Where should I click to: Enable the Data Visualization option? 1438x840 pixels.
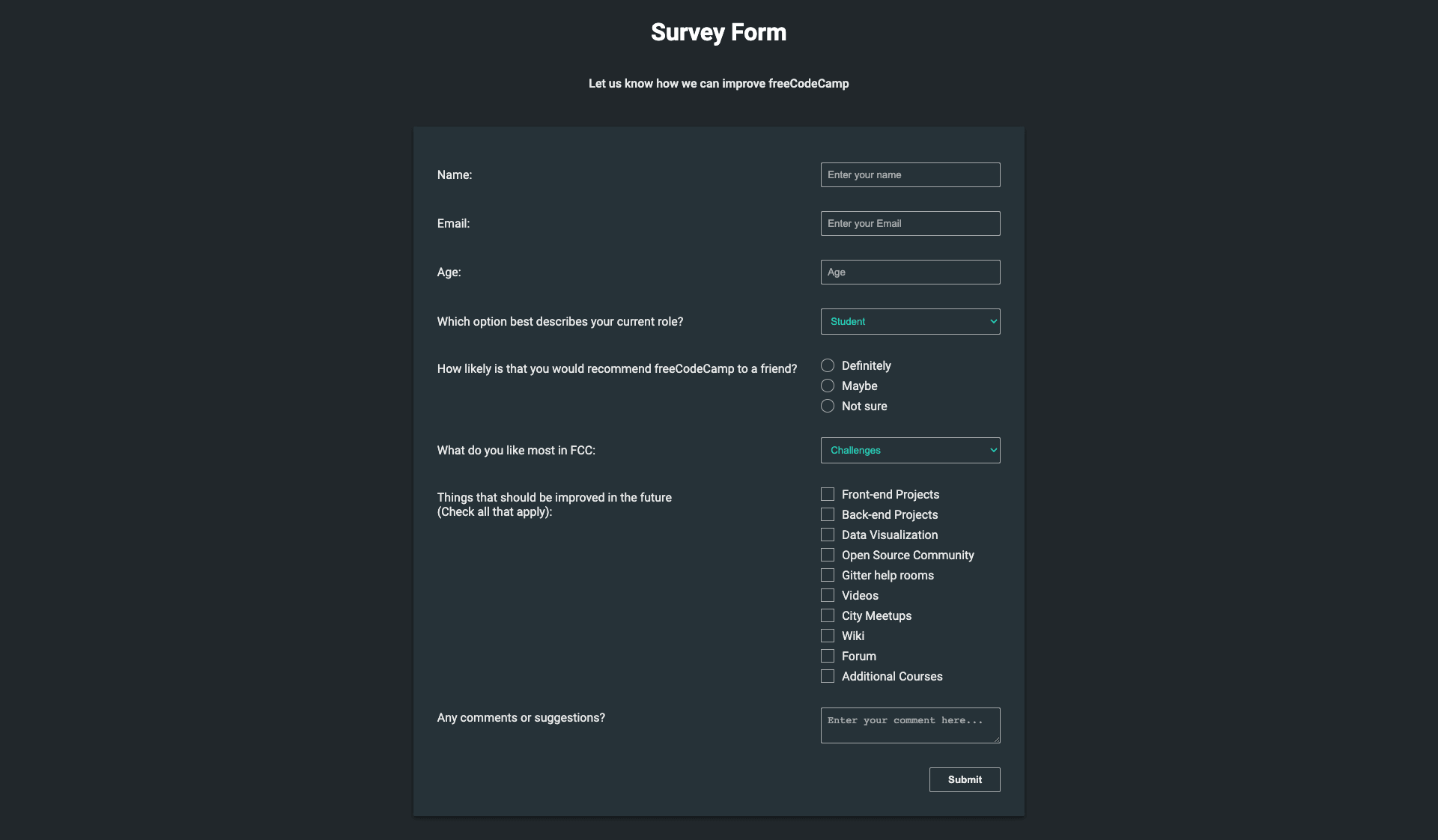tap(828, 535)
